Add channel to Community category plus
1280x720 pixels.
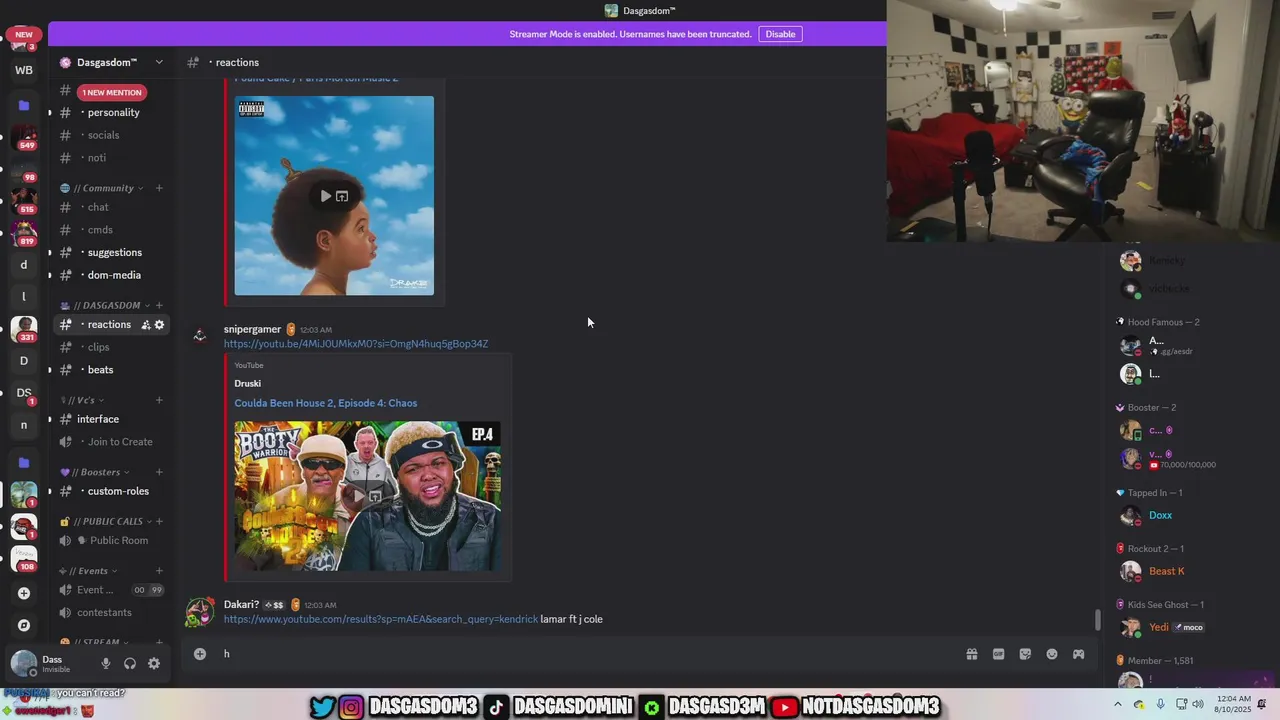pos(159,188)
